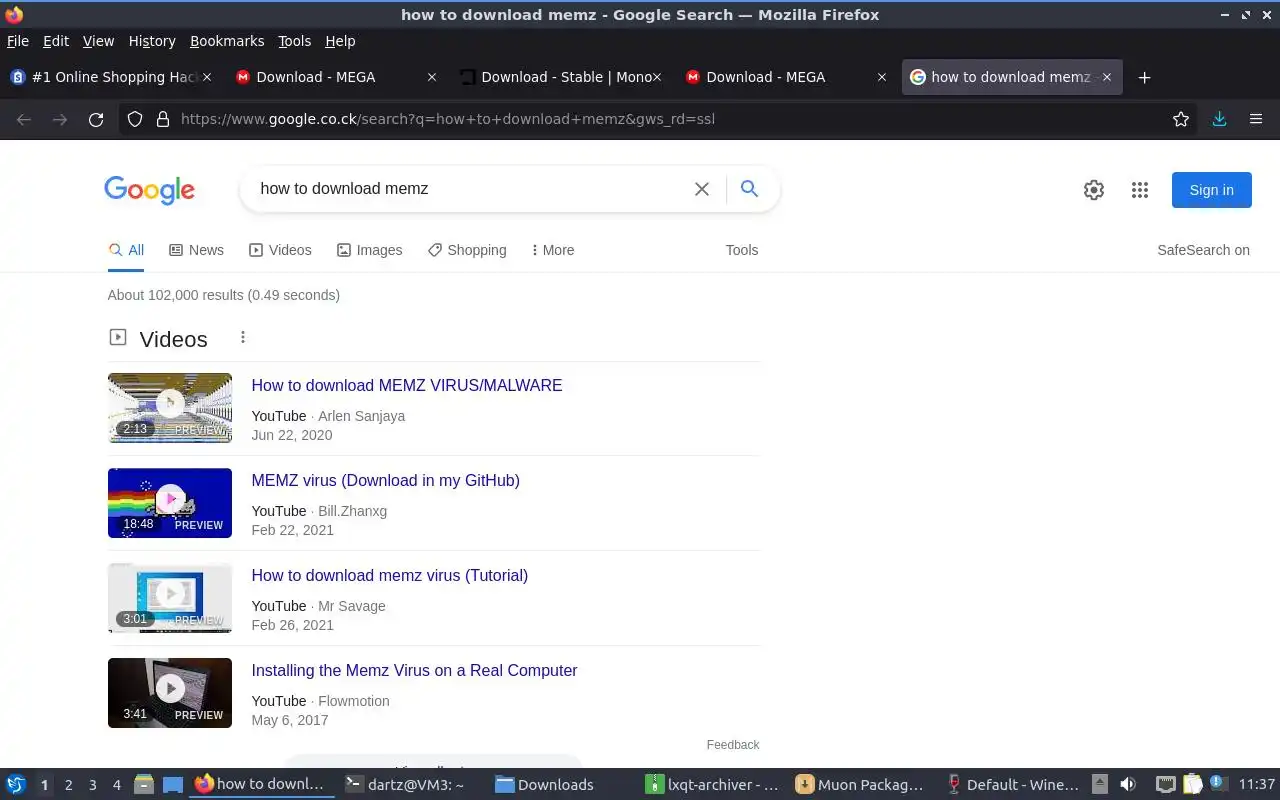Switch to the dartz@VM3 terminal window

tap(410, 784)
